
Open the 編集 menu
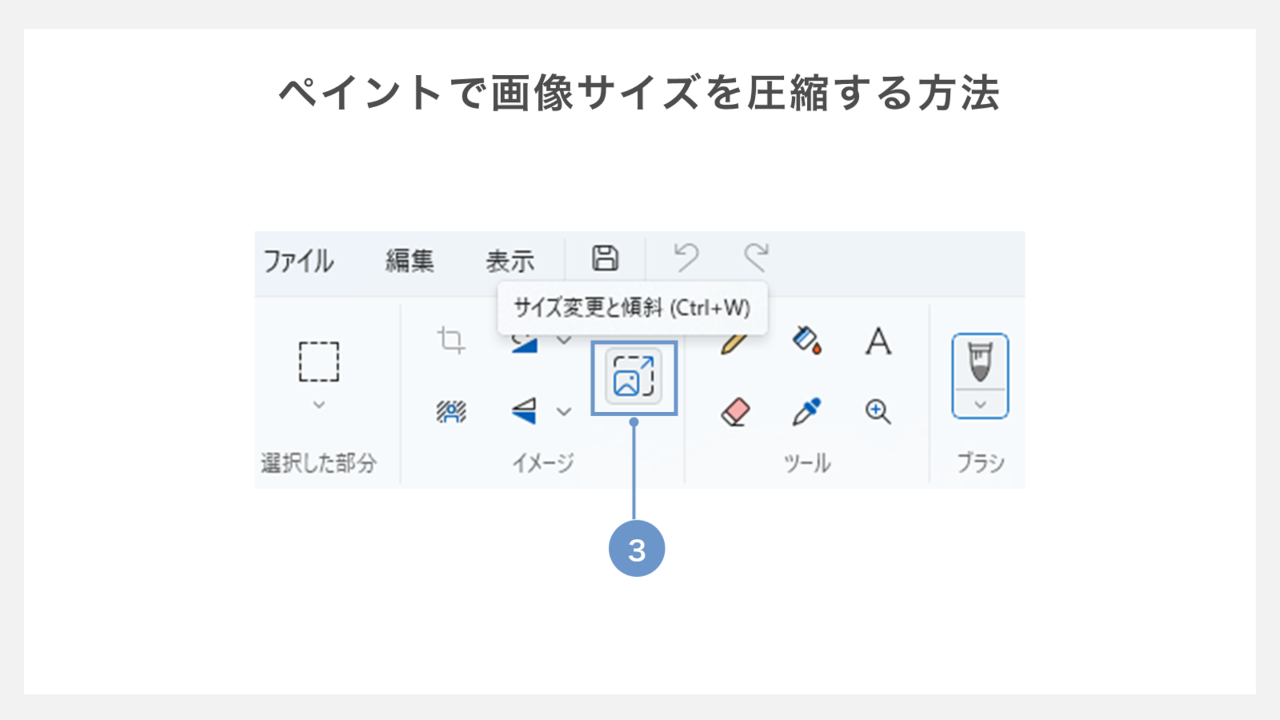(x=410, y=261)
